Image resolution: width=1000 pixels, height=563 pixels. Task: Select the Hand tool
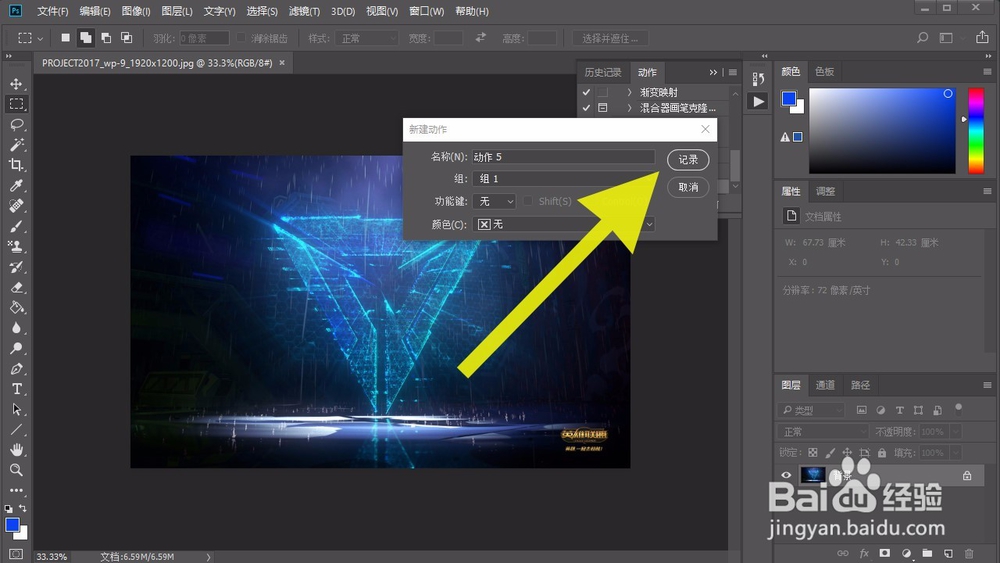pos(17,450)
